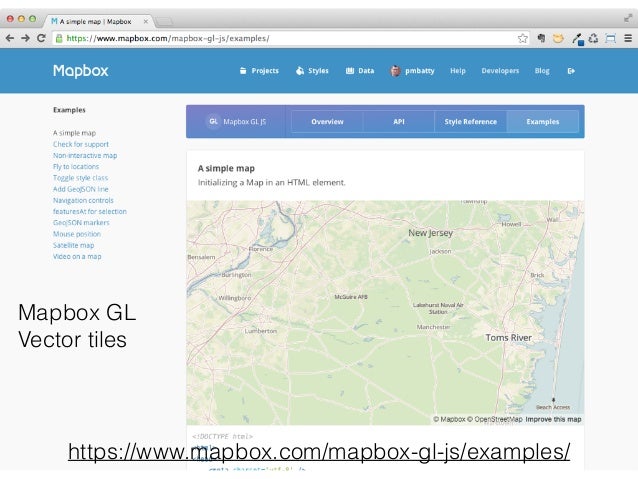Click the 'A simple map' heading
The width and height of the screenshot is (638, 479).
click(x=226, y=168)
